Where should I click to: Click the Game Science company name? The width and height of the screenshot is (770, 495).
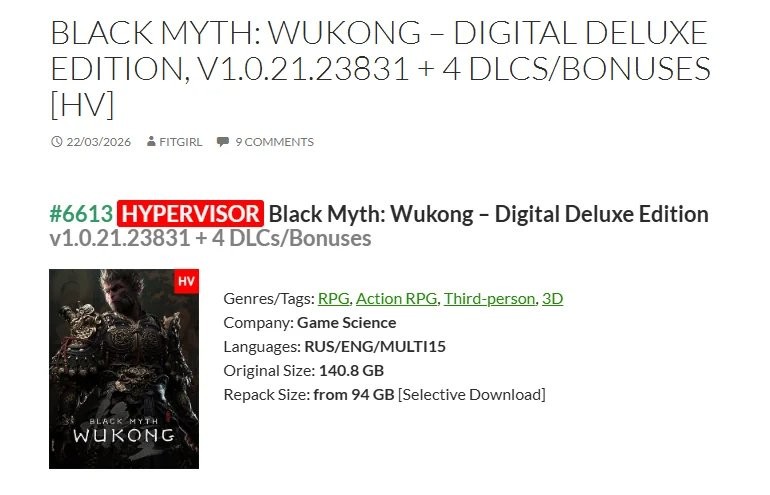347,323
